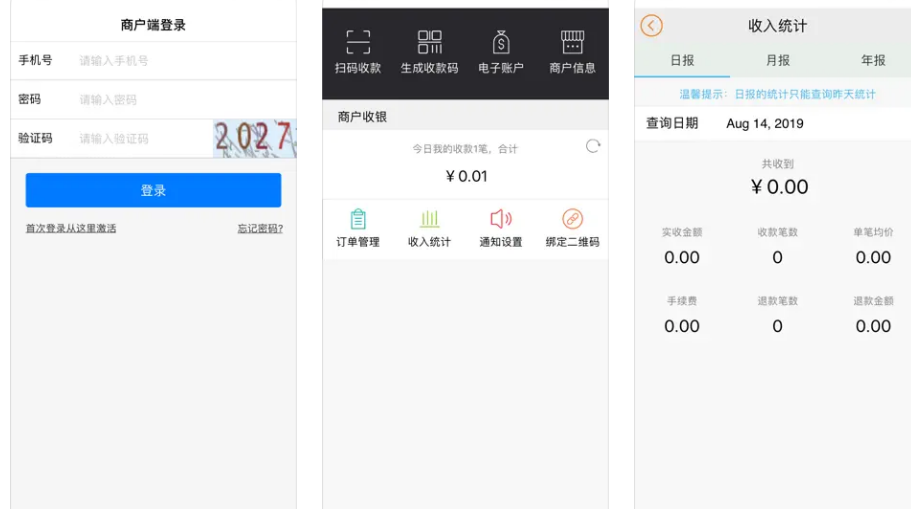Select the 手续费 value
The height and width of the screenshot is (509, 911).
pos(682,326)
